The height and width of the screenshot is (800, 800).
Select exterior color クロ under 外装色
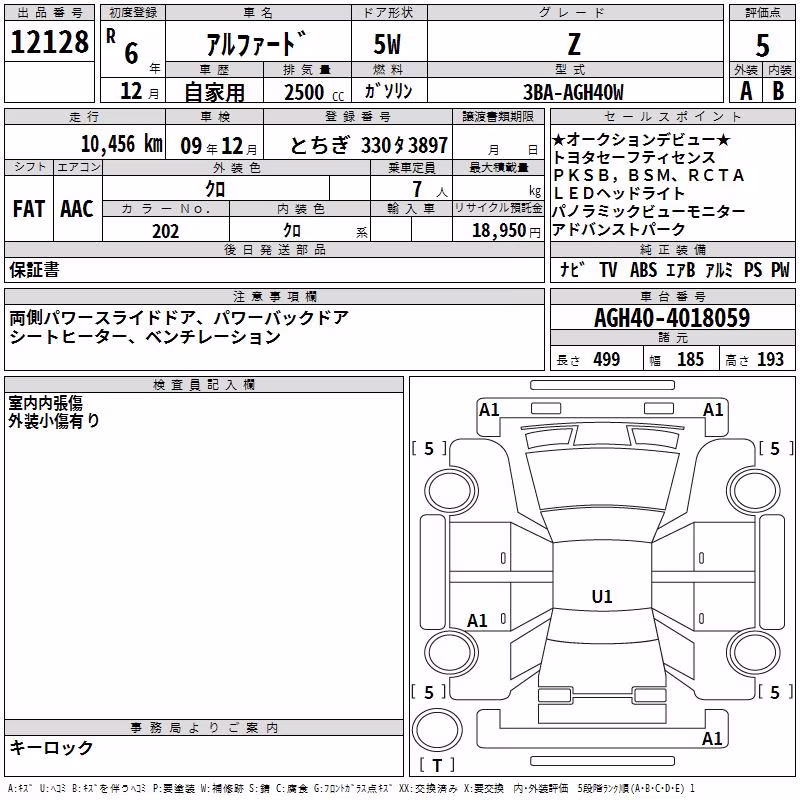click(x=215, y=189)
